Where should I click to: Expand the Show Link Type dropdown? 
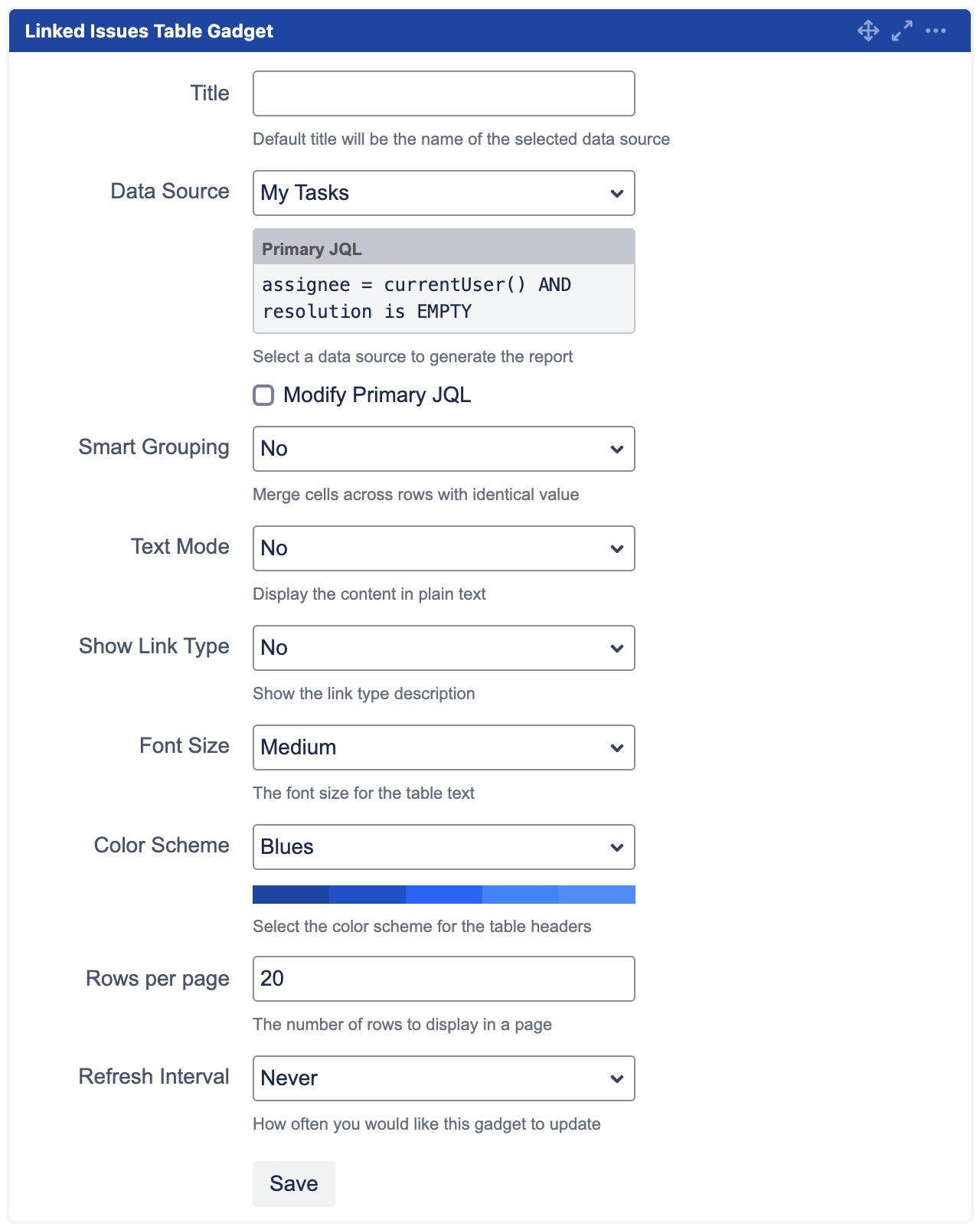pyautogui.click(x=443, y=648)
